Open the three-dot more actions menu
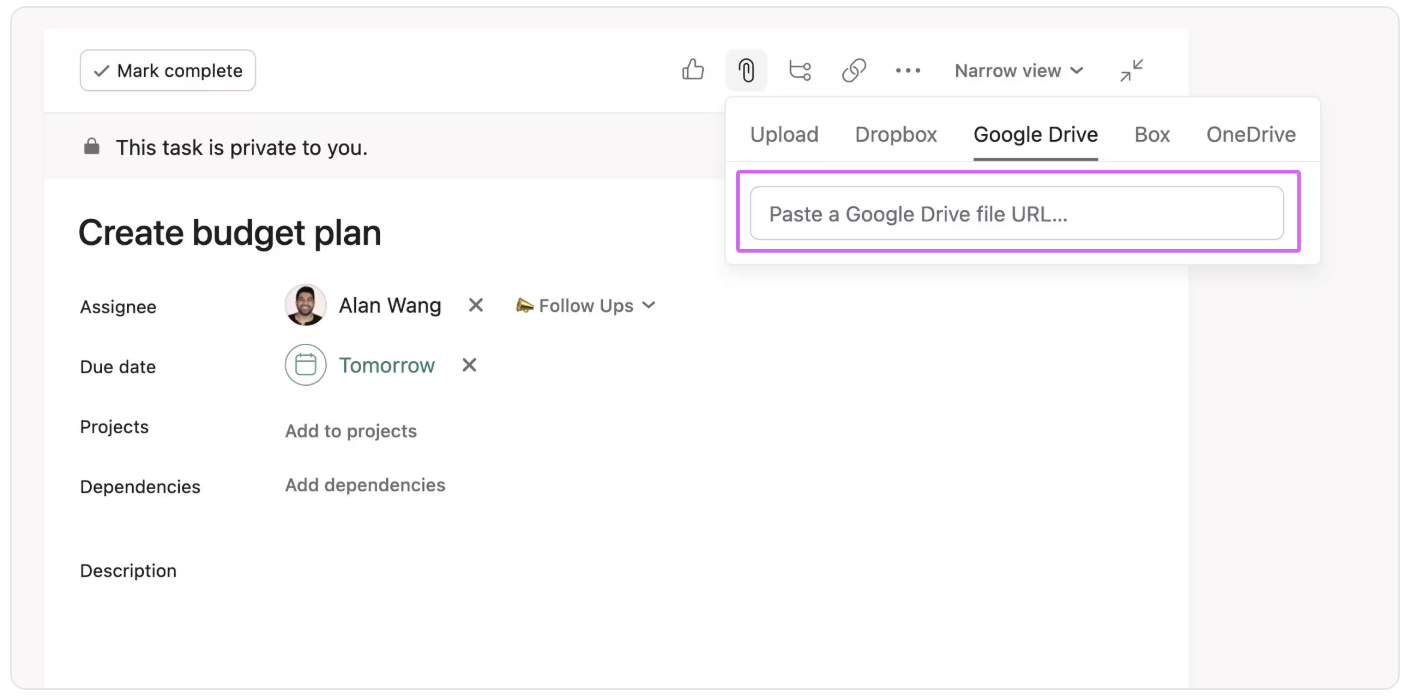1412x696 pixels. click(x=908, y=70)
